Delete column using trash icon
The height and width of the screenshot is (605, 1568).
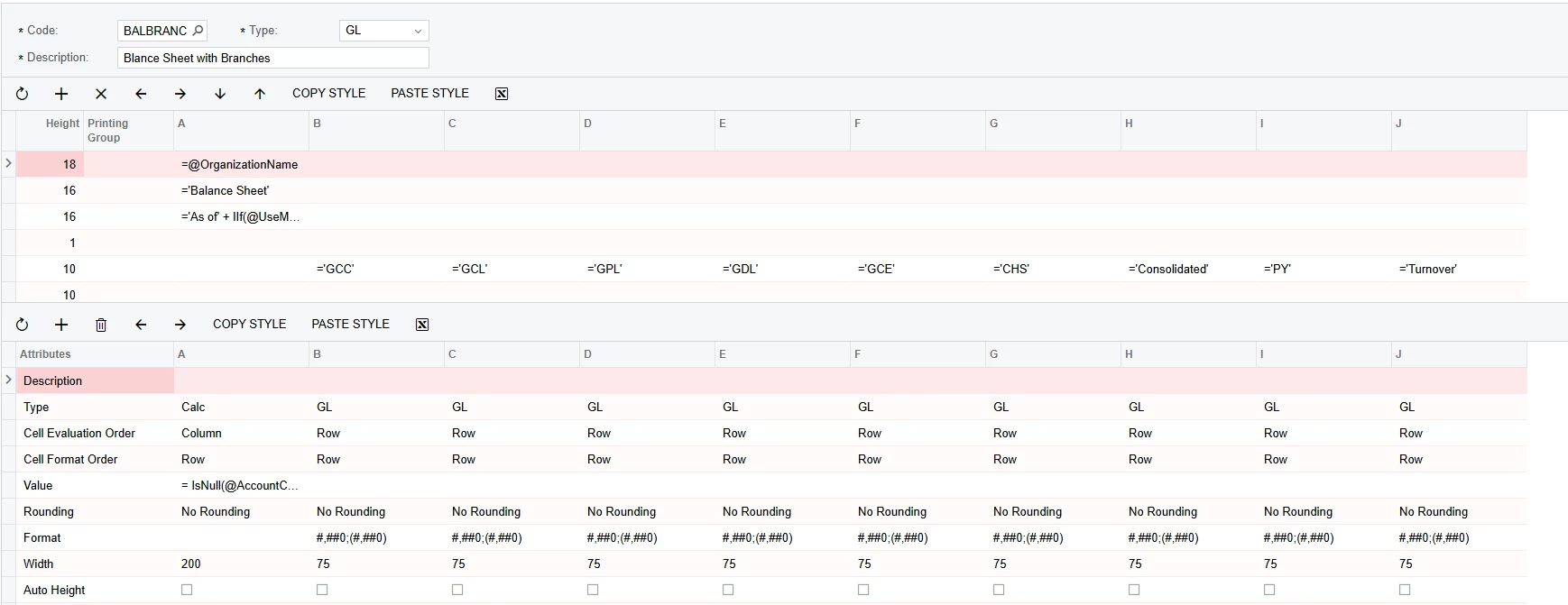click(101, 325)
